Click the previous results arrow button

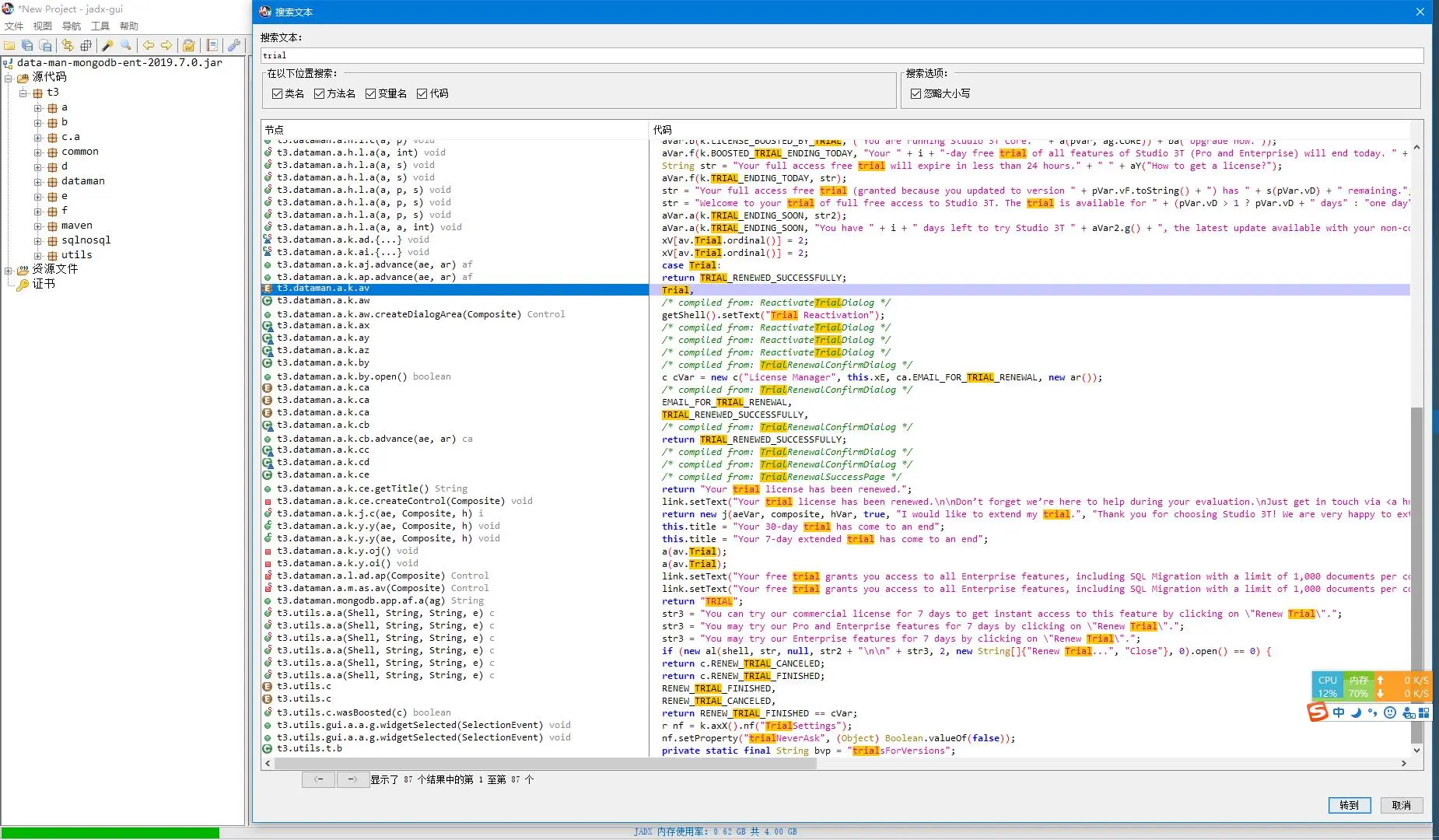318,779
